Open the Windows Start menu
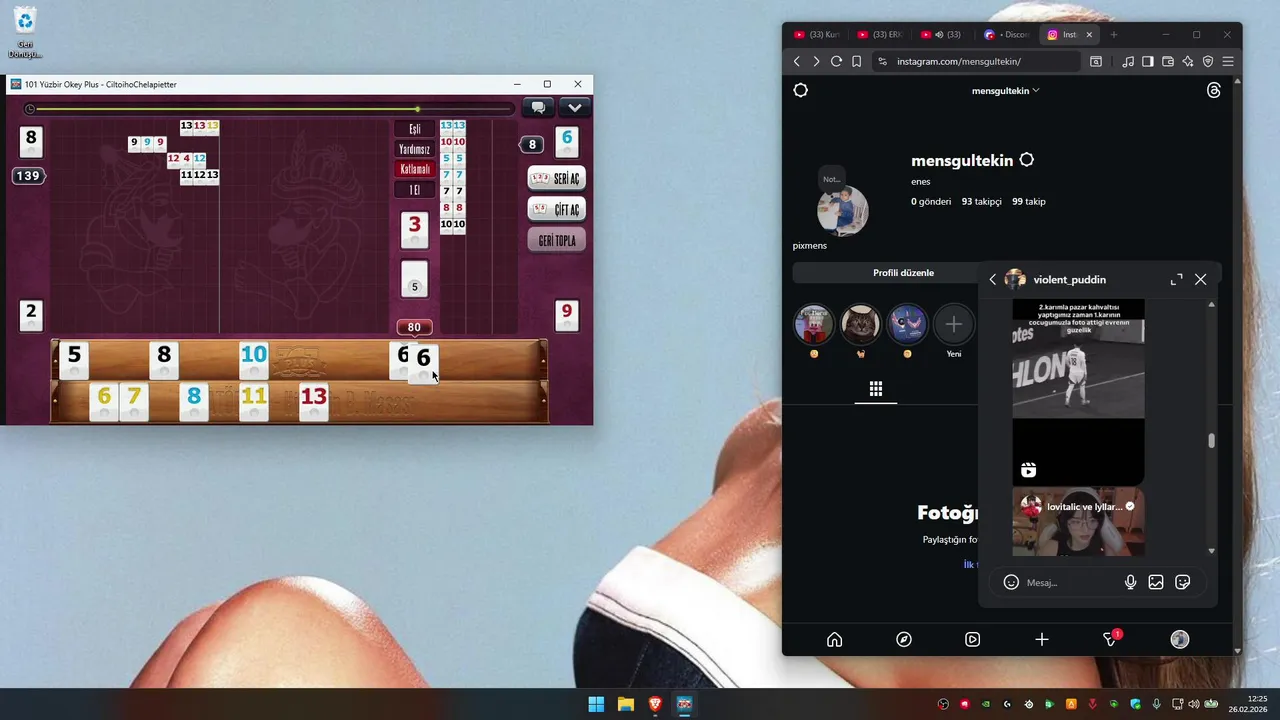The height and width of the screenshot is (720, 1280). 596,704
